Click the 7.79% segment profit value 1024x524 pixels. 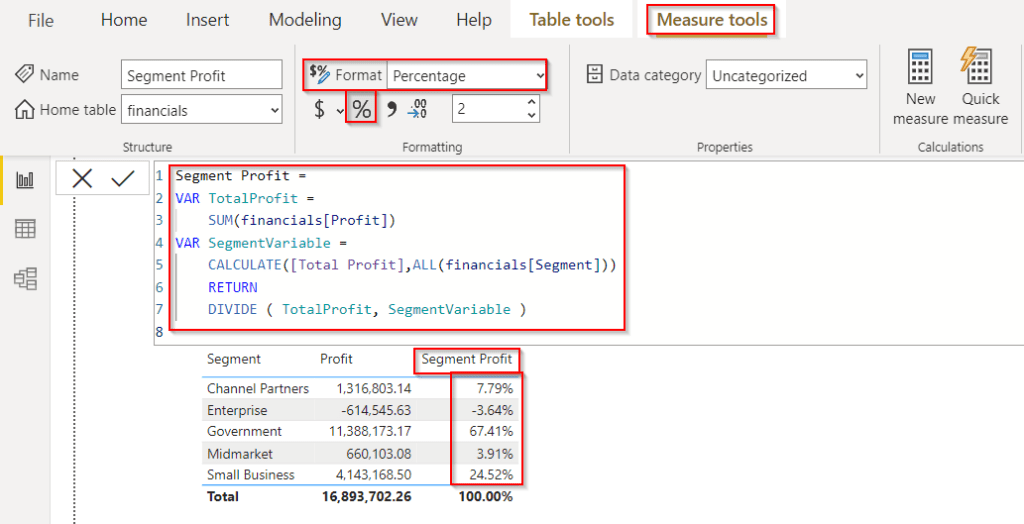[x=494, y=388]
